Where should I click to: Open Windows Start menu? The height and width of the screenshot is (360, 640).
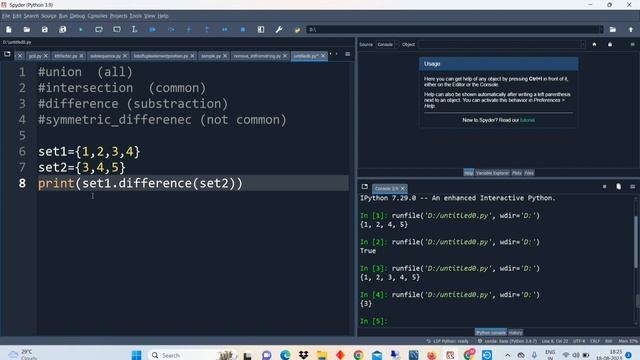point(136,355)
